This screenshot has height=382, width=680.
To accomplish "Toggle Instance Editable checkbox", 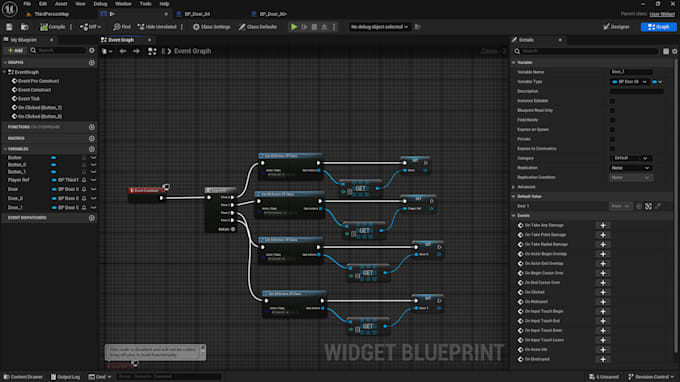I will (612, 101).
